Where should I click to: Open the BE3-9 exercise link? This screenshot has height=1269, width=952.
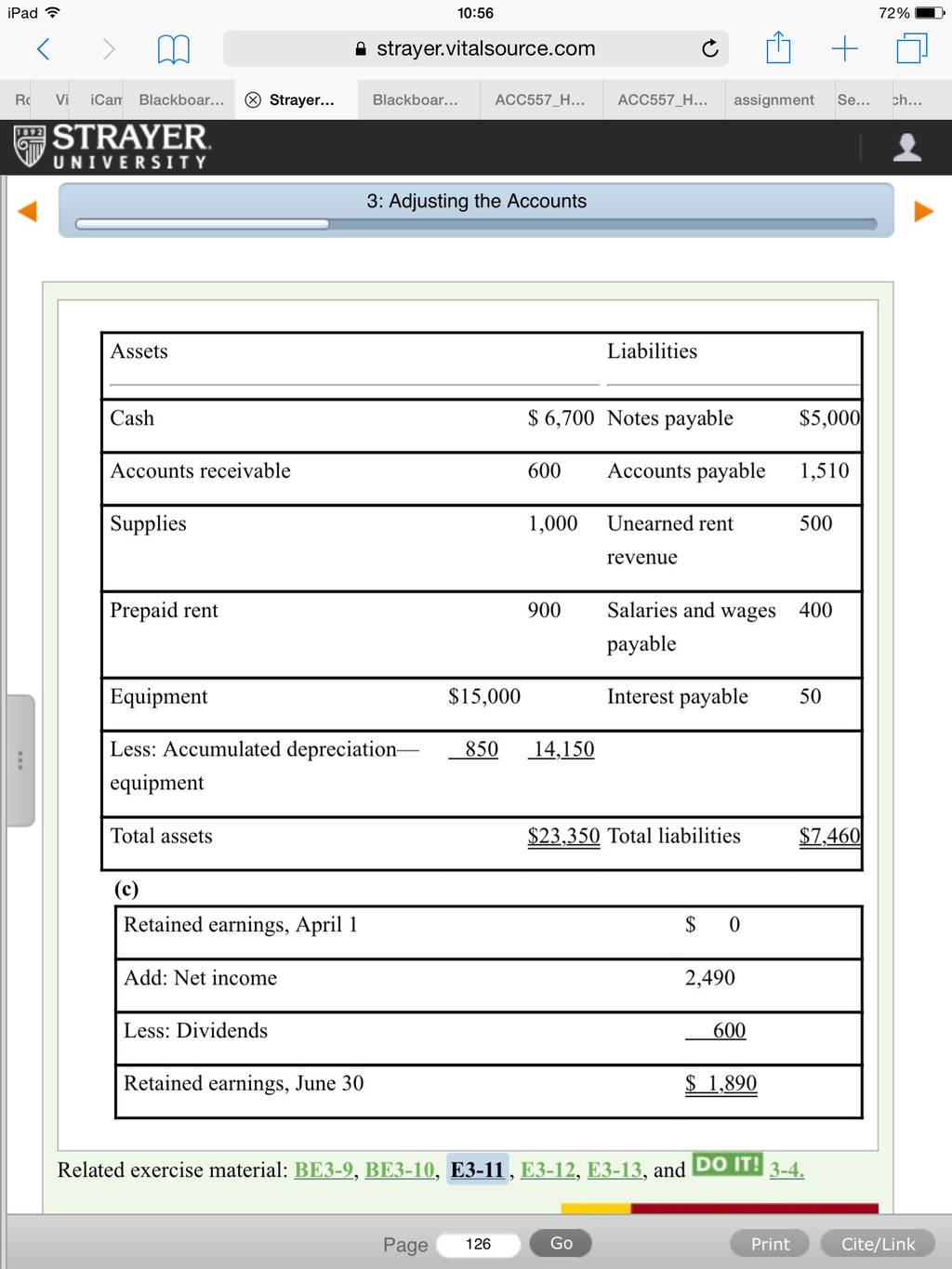[x=324, y=1170]
